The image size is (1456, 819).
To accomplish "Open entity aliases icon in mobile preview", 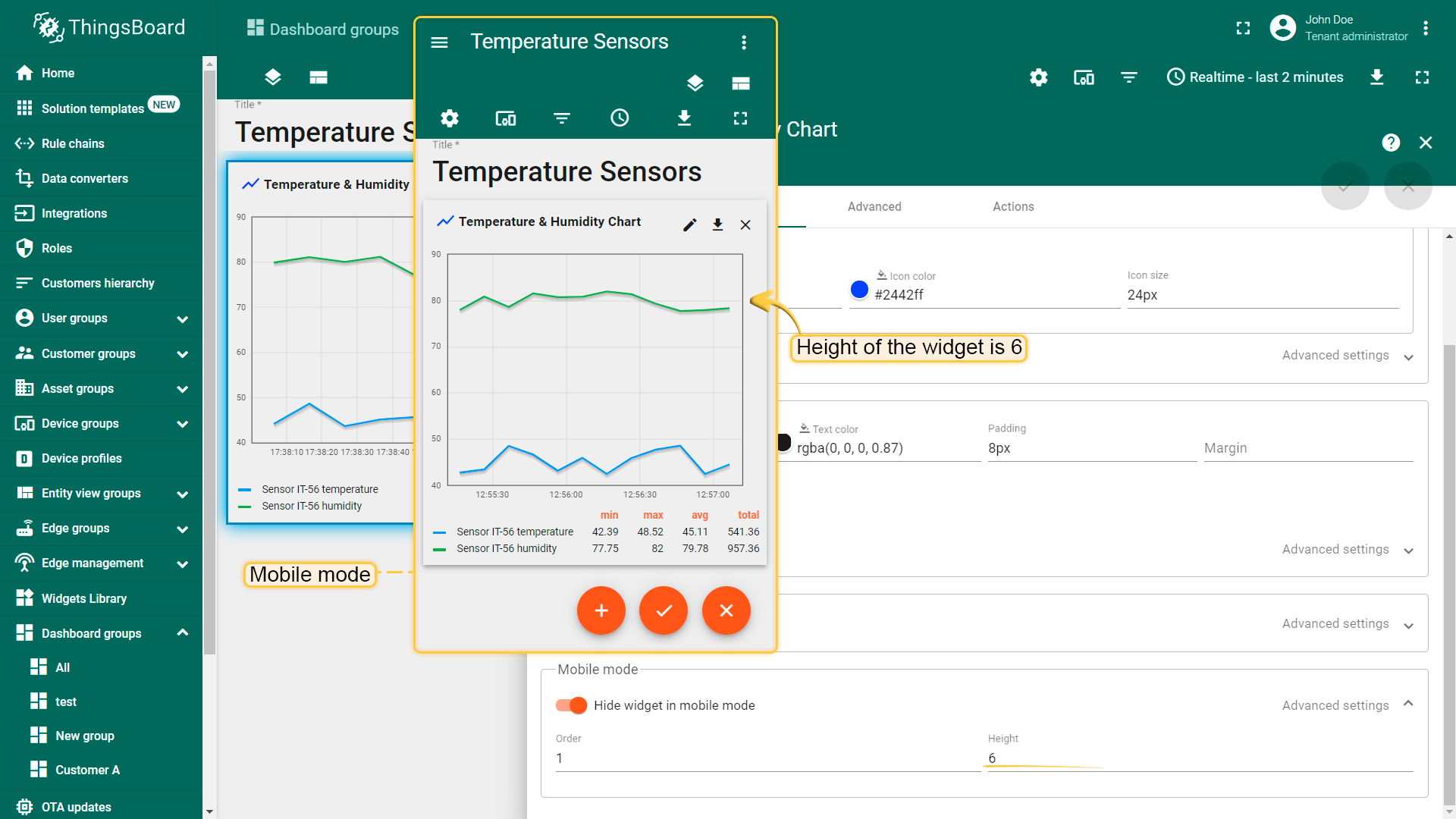I will pyautogui.click(x=506, y=118).
